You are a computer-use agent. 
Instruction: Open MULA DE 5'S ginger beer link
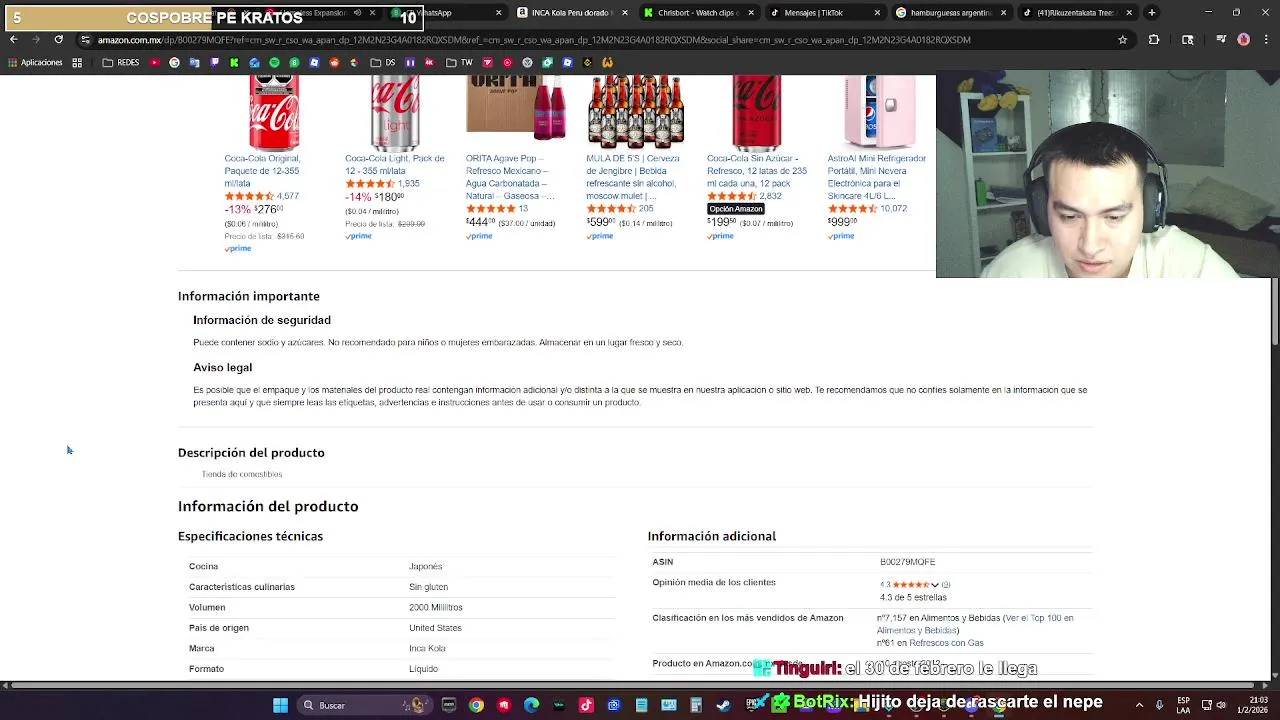pyautogui.click(x=632, y=177)
